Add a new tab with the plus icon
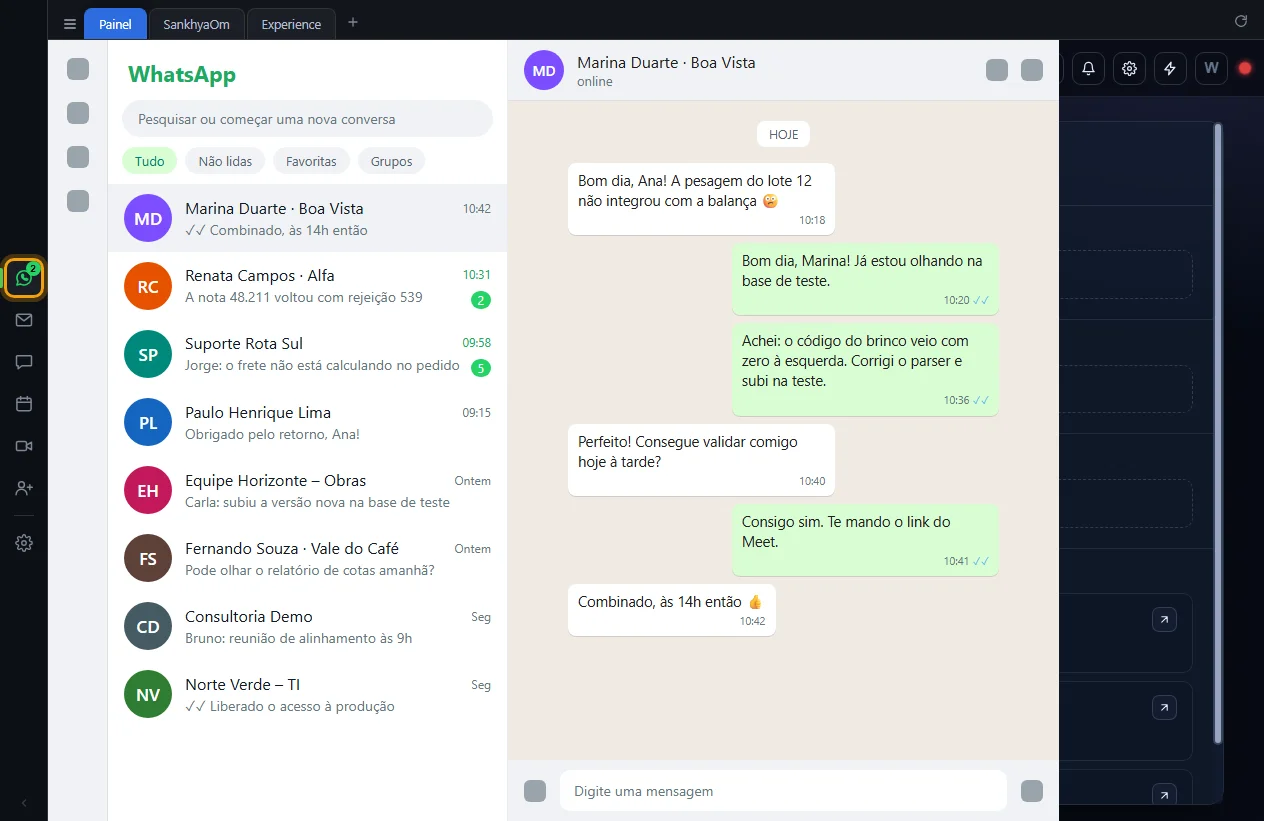 coord(352,23)
